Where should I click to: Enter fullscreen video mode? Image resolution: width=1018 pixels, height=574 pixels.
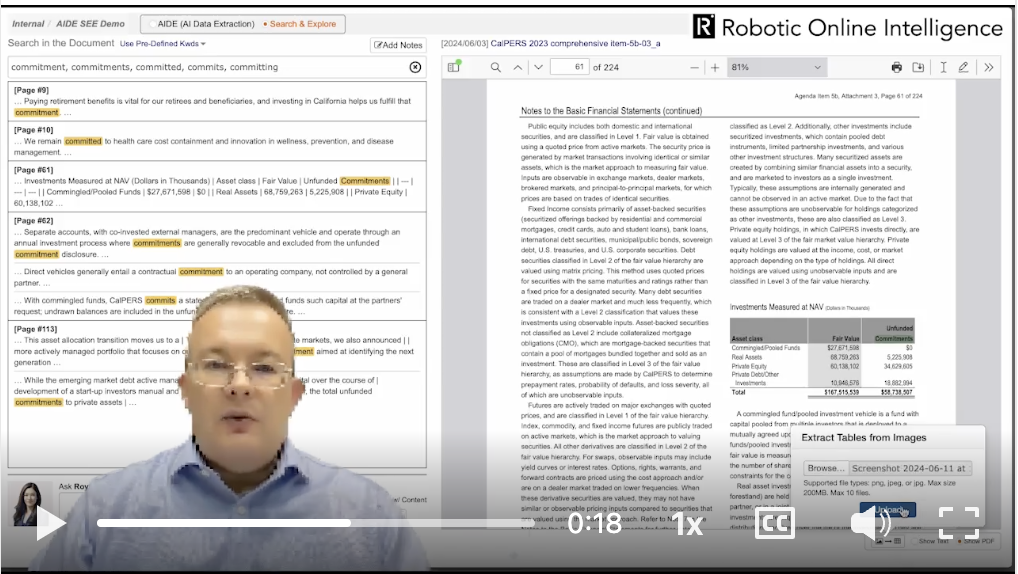[959, 523]
